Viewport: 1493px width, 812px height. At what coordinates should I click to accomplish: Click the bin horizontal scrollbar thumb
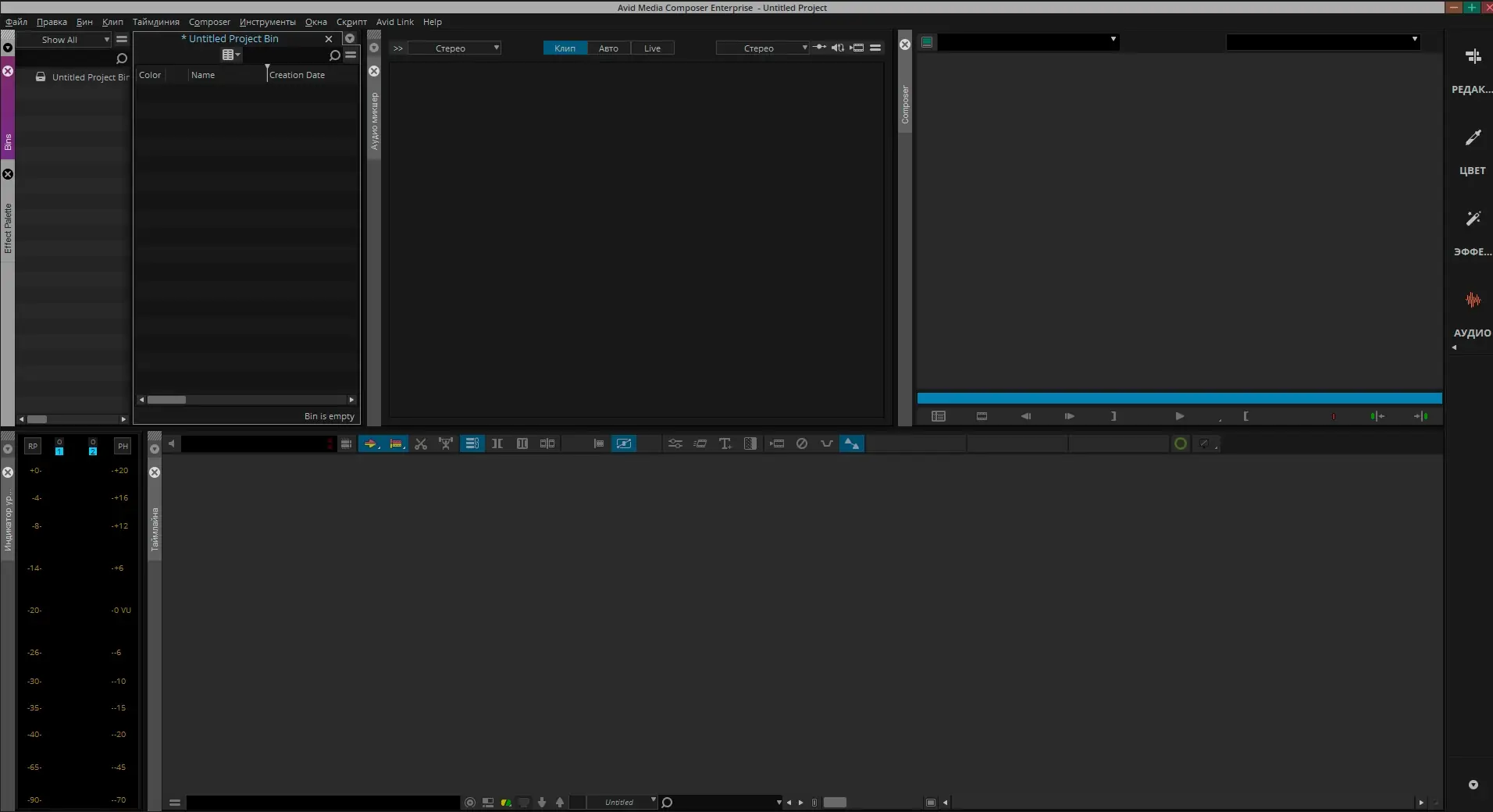point(166,400)
